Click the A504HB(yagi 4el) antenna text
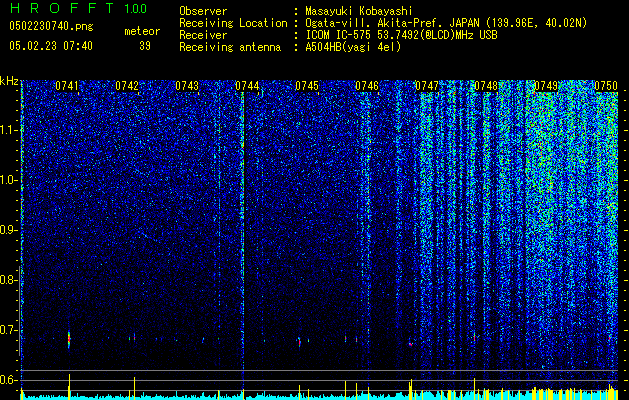The image size is (629, 400). tap(353, 47)
